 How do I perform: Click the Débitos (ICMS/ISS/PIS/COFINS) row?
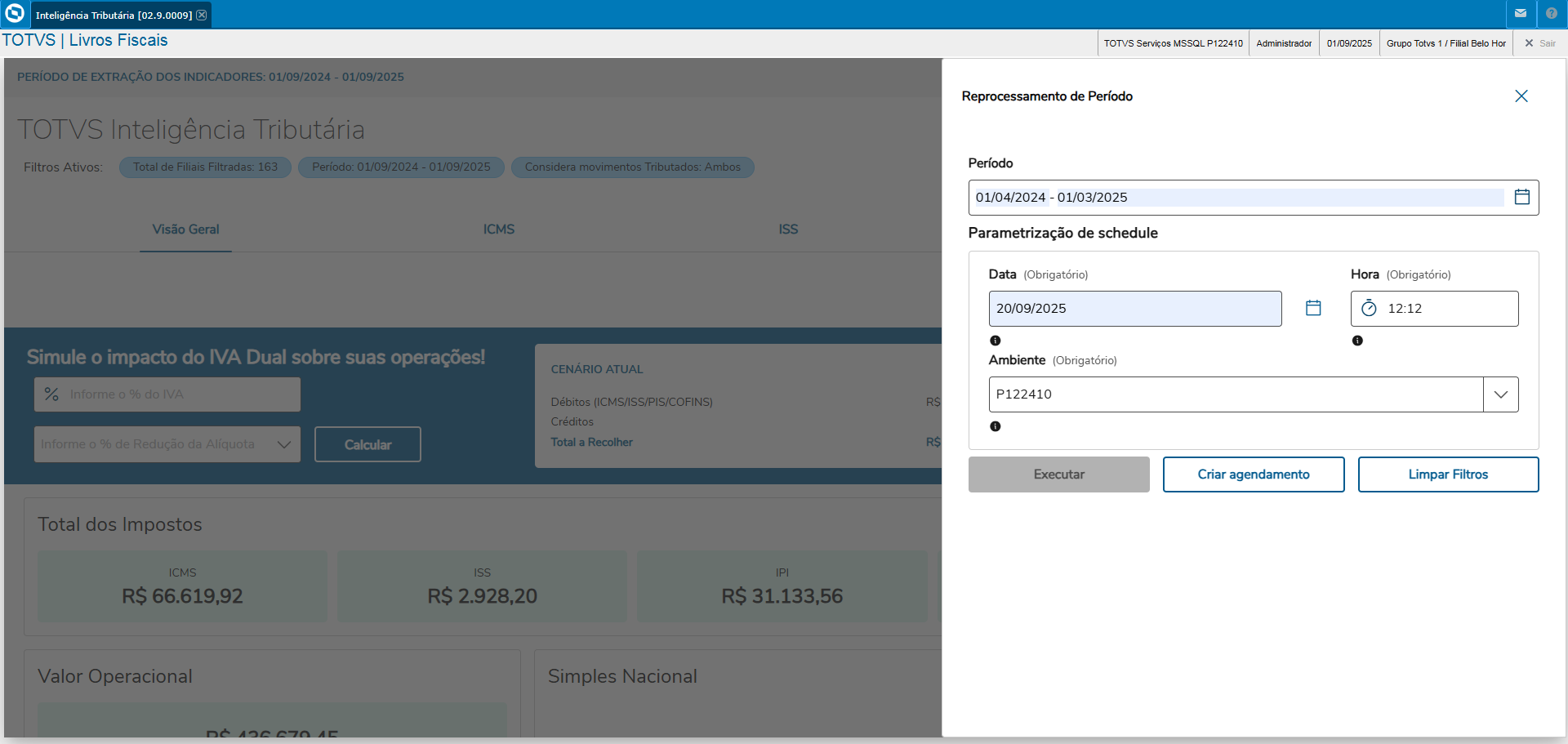pos(631,402)
